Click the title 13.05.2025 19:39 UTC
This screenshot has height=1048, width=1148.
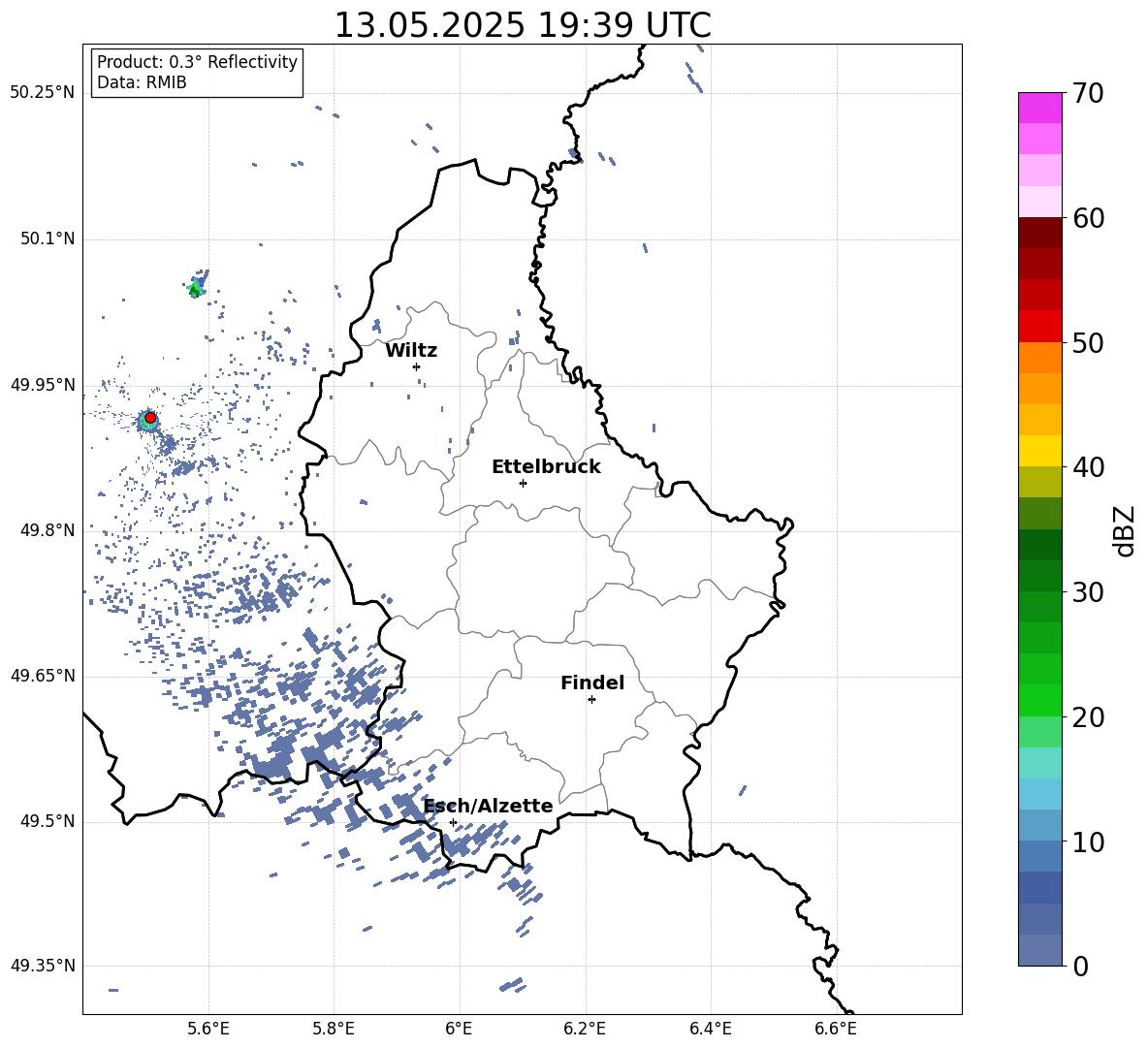[x=523, y=25]
